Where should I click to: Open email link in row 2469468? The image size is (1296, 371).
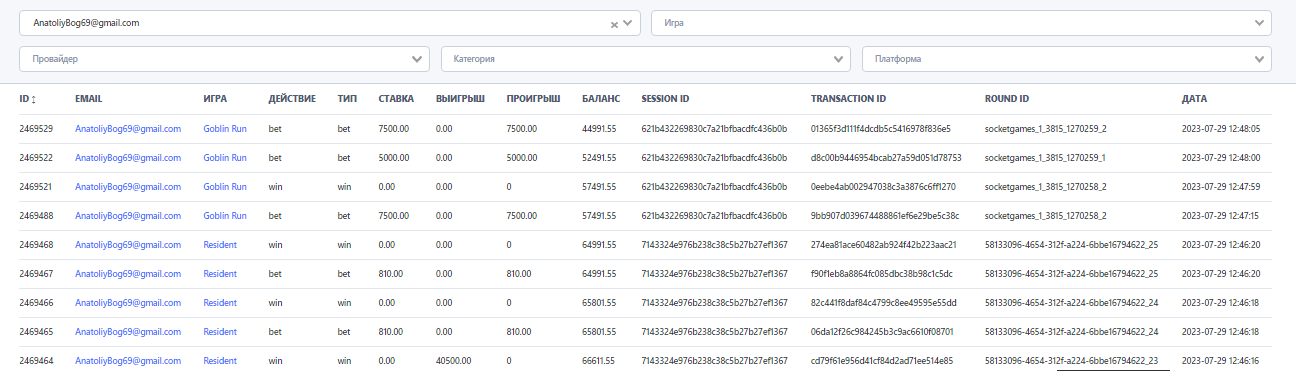click(128, 245)
